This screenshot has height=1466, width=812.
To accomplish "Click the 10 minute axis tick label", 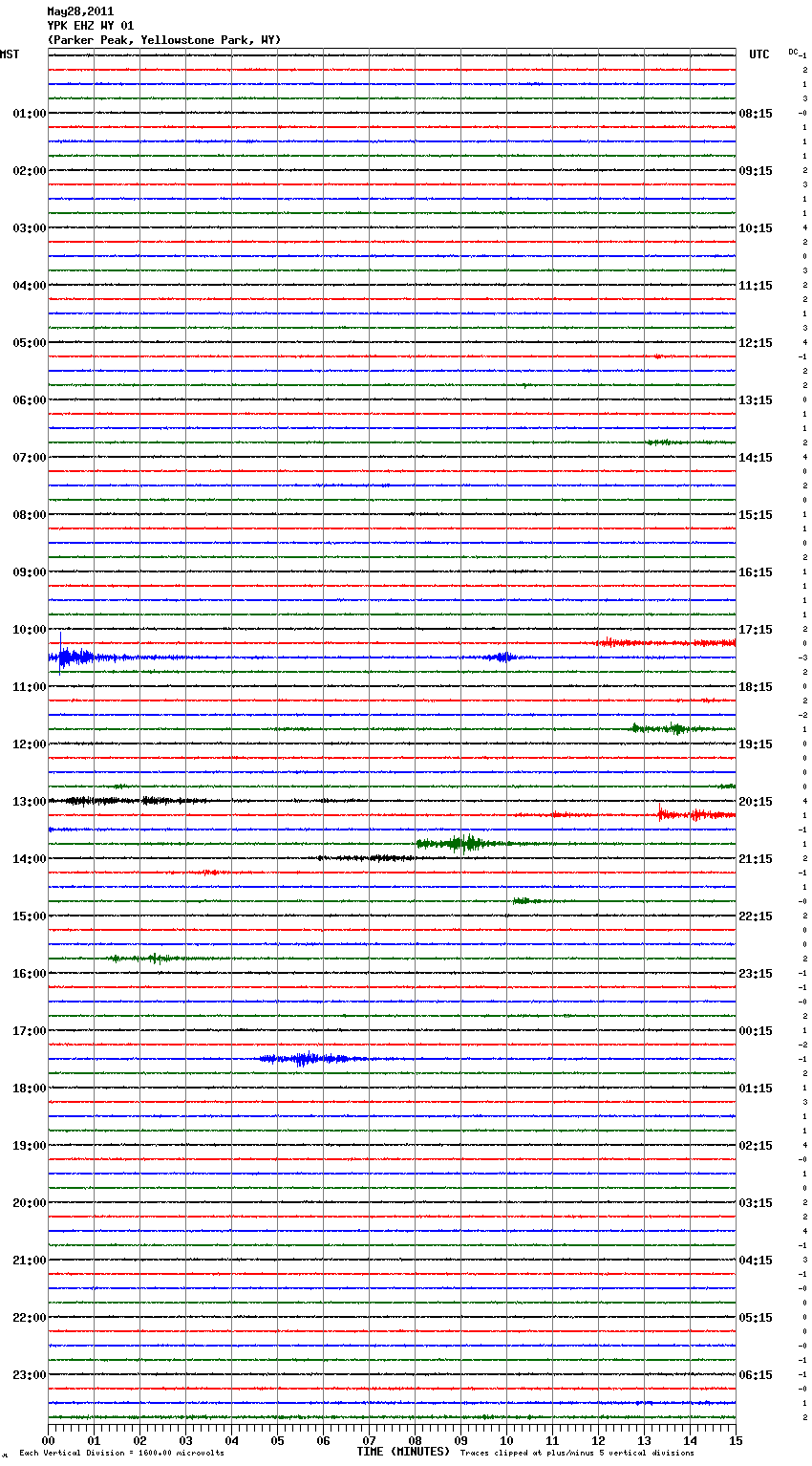I will 506,1440.
